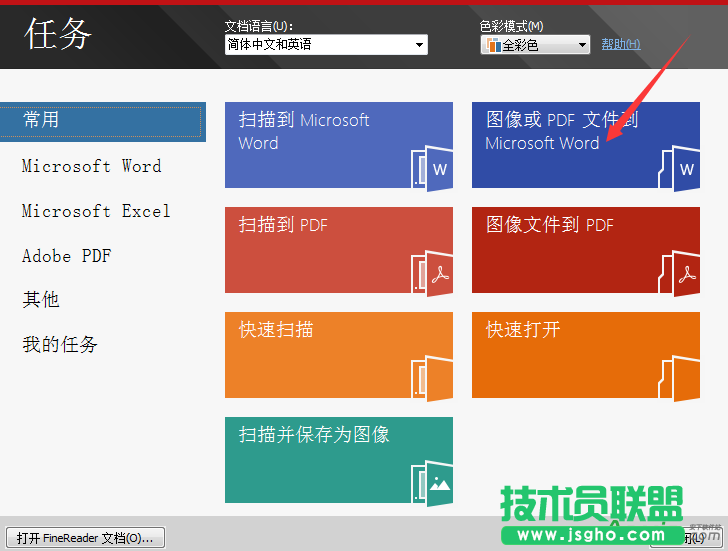The image size is (728, 551).
Task: Click the PDF icon on the 扫描到 PDF tile
Action: tap(432, 273)
